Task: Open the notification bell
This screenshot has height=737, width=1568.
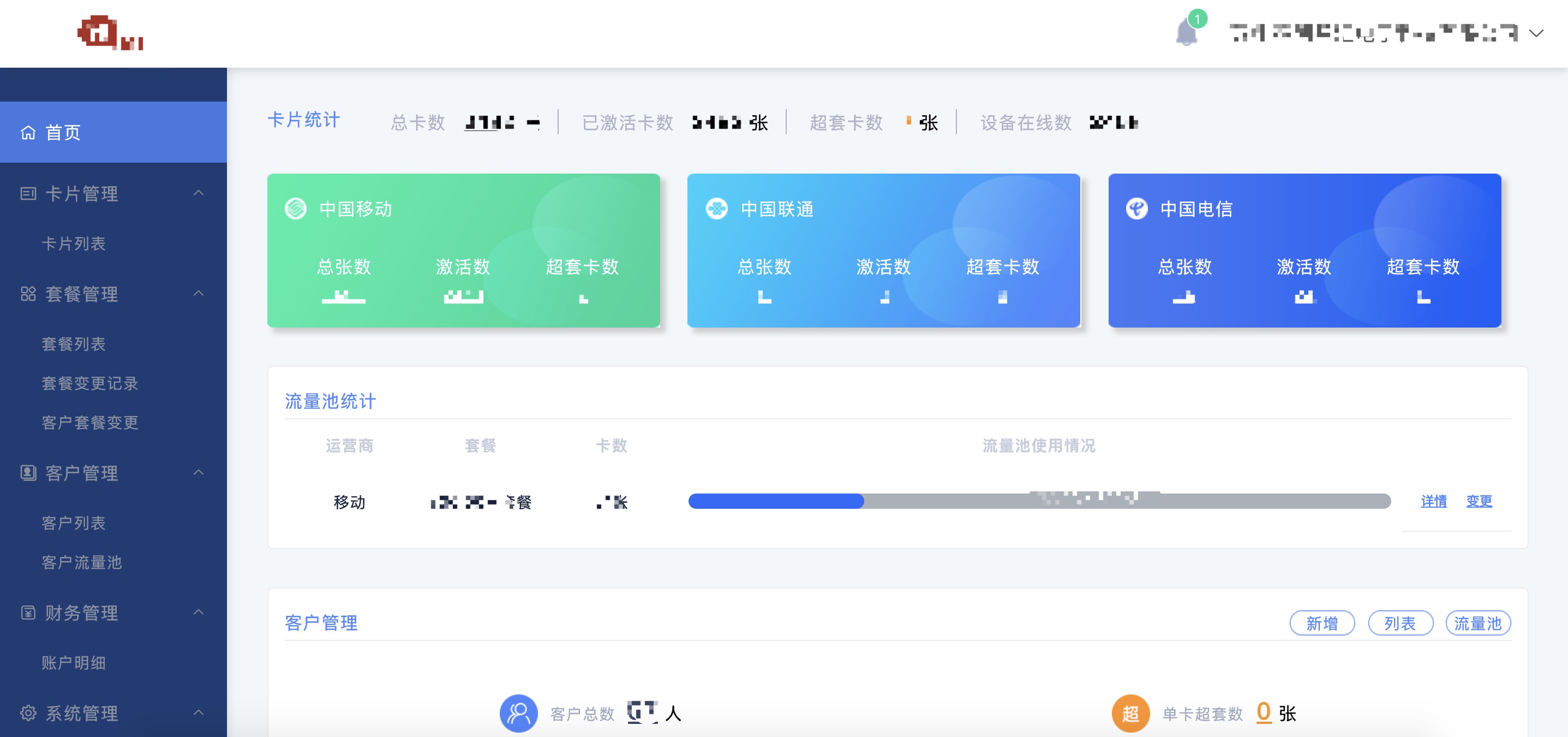Action: [1186, 32]
